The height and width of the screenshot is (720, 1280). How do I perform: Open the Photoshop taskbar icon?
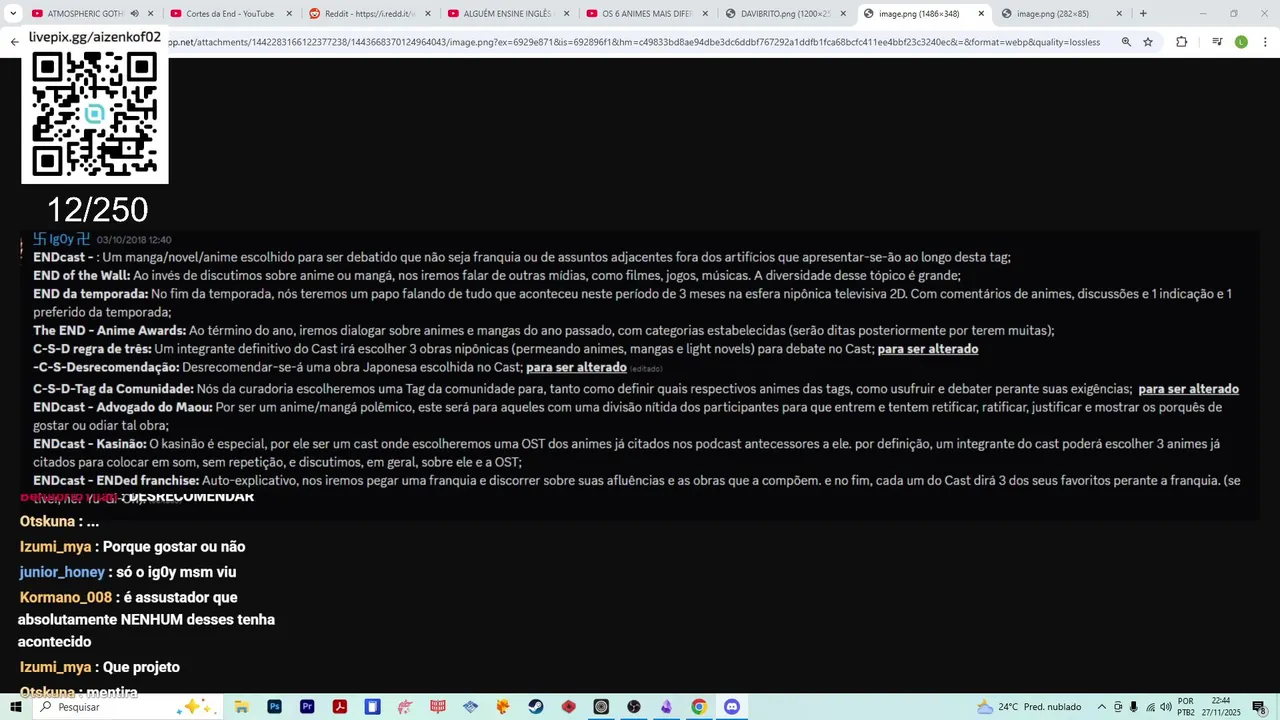click(274, 707)
